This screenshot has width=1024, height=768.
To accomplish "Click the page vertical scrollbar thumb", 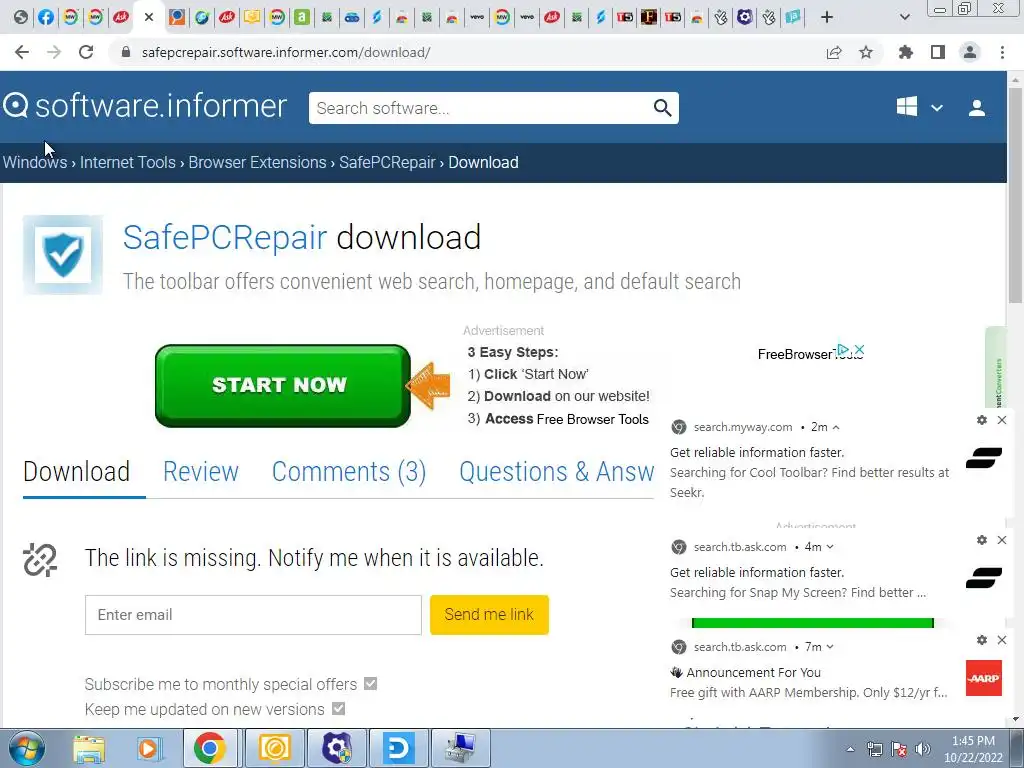I will pyautogui.click(x=1015, y=193).
